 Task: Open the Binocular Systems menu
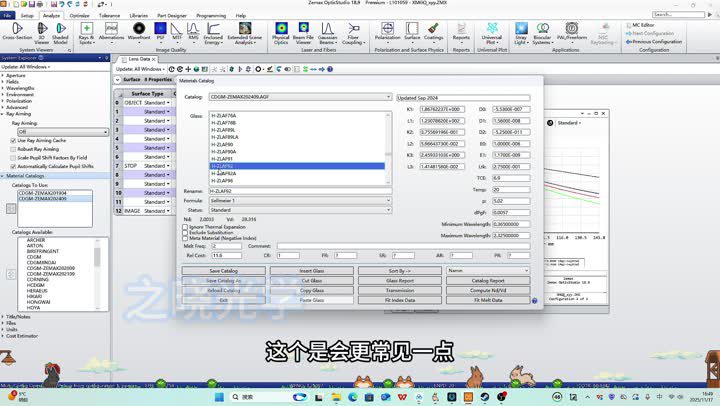pos(542,33)
